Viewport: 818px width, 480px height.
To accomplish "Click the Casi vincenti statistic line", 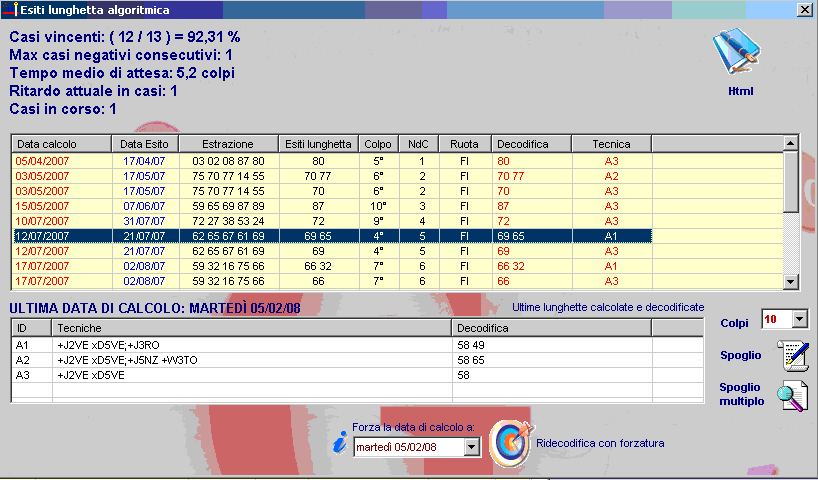I will [125, 37].
